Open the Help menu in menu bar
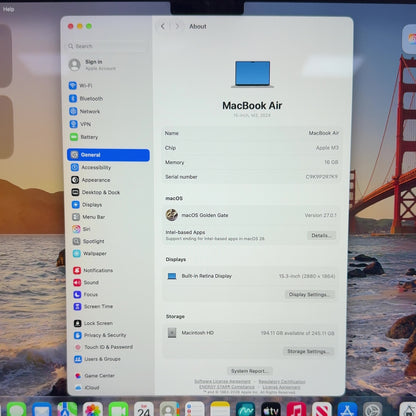The width and height of the screenshot is (416, 416). tap(8, 9)
